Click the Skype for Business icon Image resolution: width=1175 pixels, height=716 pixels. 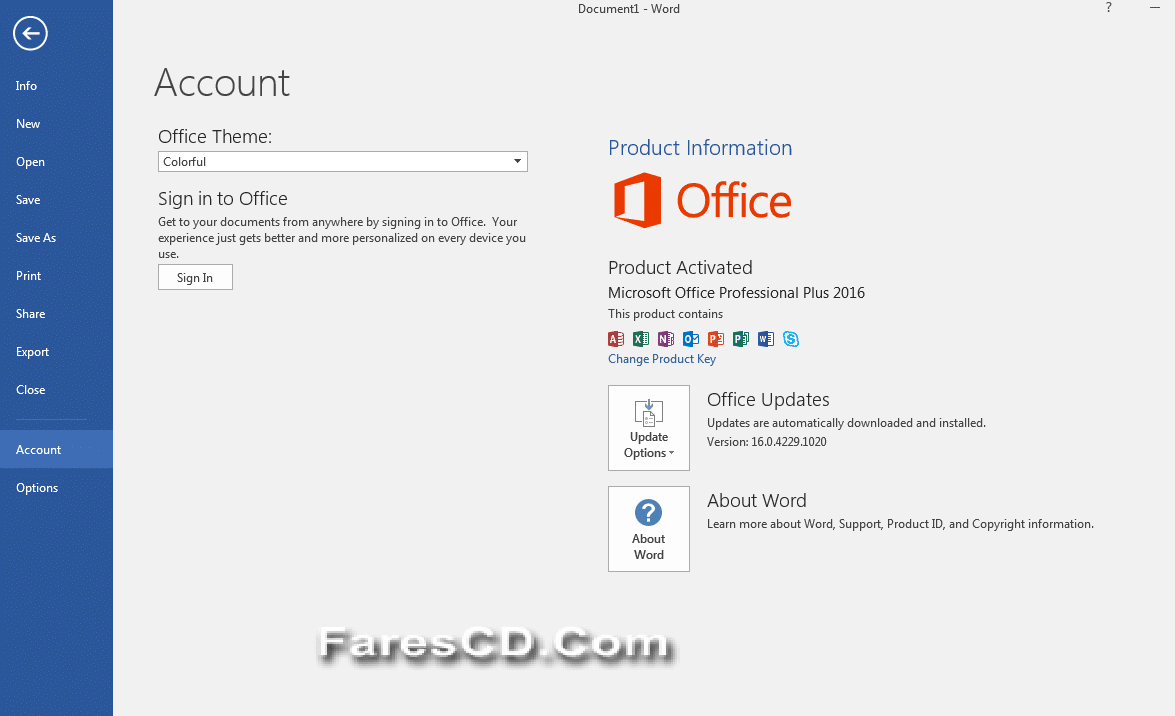[791, 339]
